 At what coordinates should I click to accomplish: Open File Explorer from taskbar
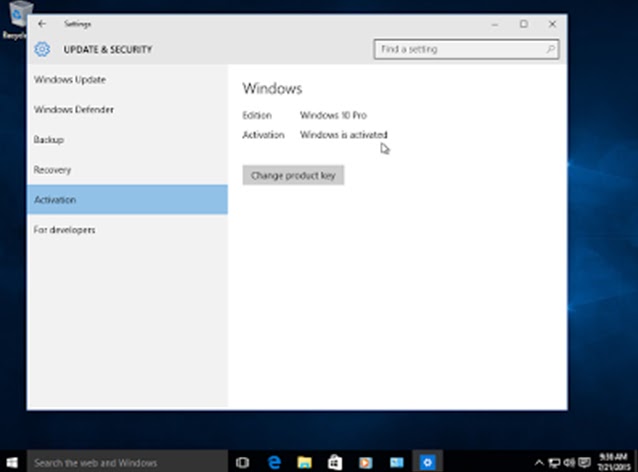tap(304, 462)
